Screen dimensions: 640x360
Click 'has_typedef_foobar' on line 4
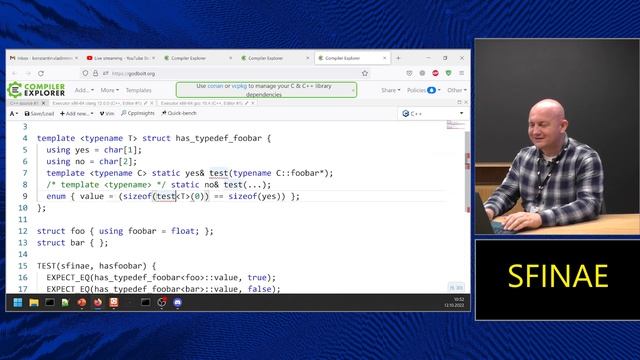(218, 138)
